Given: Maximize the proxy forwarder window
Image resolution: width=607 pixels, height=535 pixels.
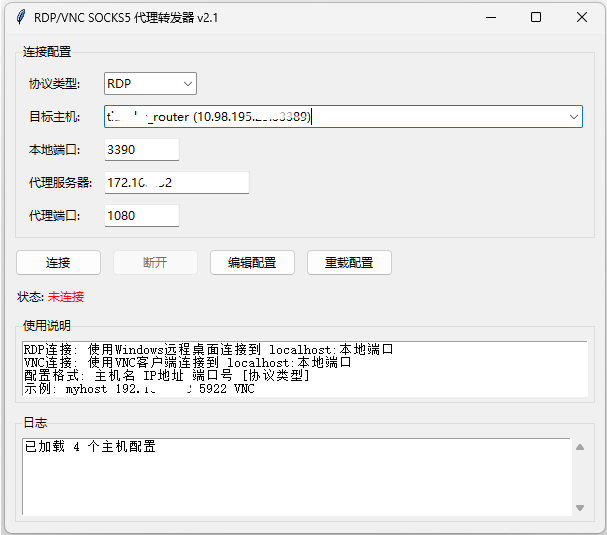Looking at the screenshot, I should (536, 17).
